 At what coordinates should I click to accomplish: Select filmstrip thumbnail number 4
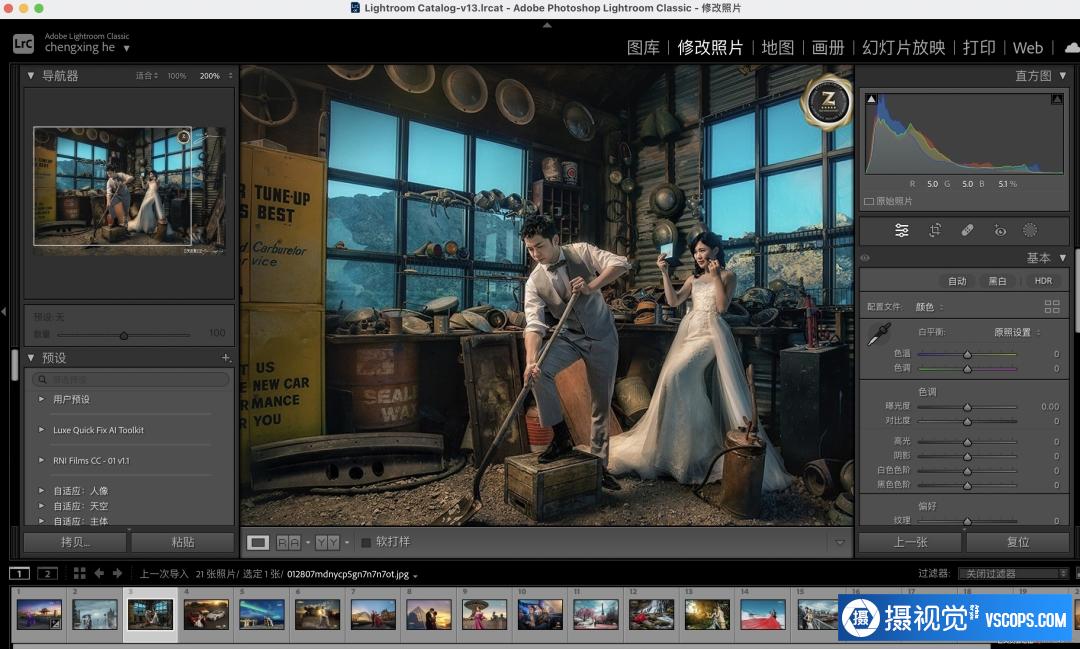coord(206,614)
